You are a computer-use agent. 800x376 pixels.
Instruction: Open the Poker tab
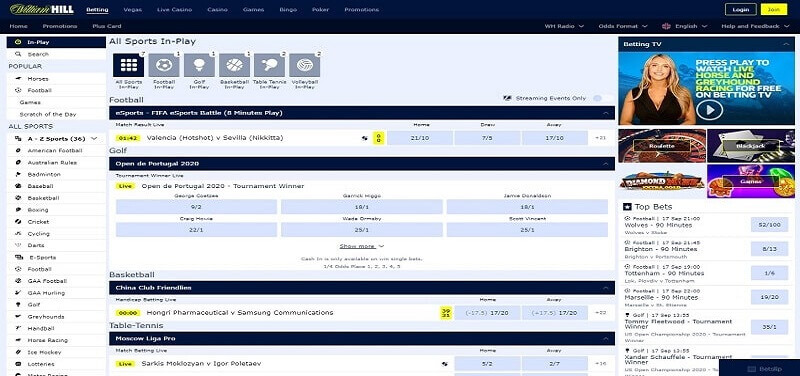320,10
